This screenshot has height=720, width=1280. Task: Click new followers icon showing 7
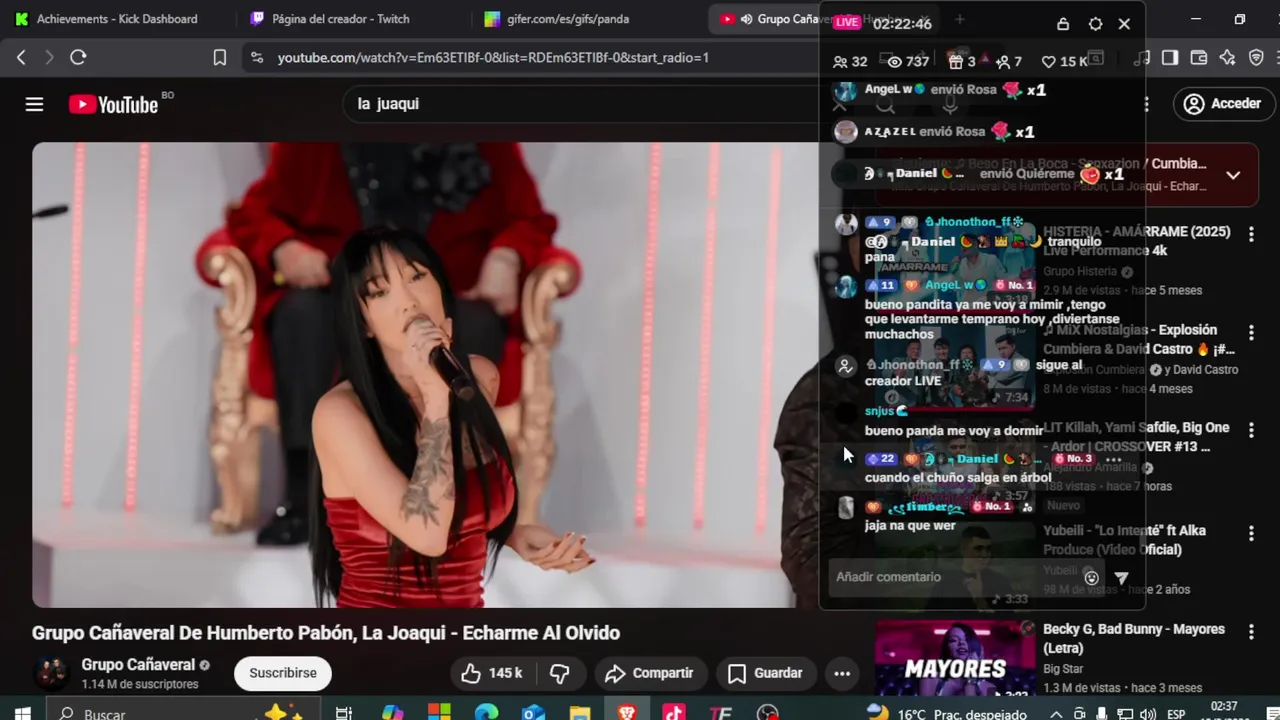pyautogui.click(x=1003, y=62)
